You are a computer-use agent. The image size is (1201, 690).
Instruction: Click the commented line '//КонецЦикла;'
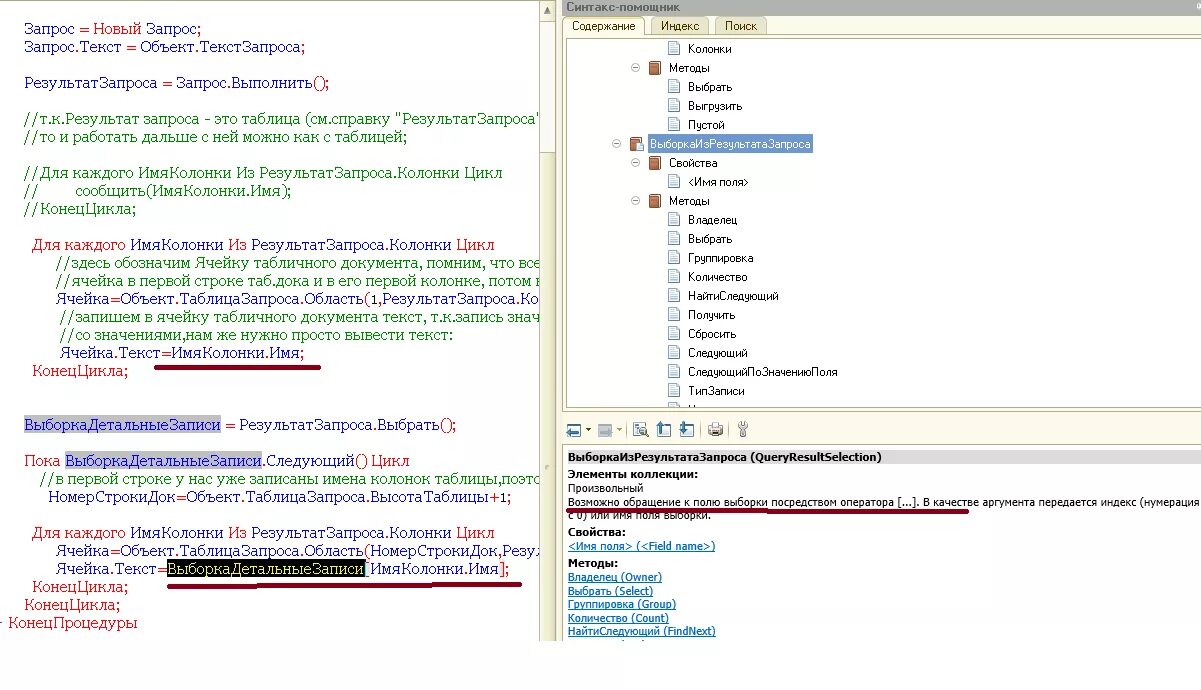(x=80, y=209)
